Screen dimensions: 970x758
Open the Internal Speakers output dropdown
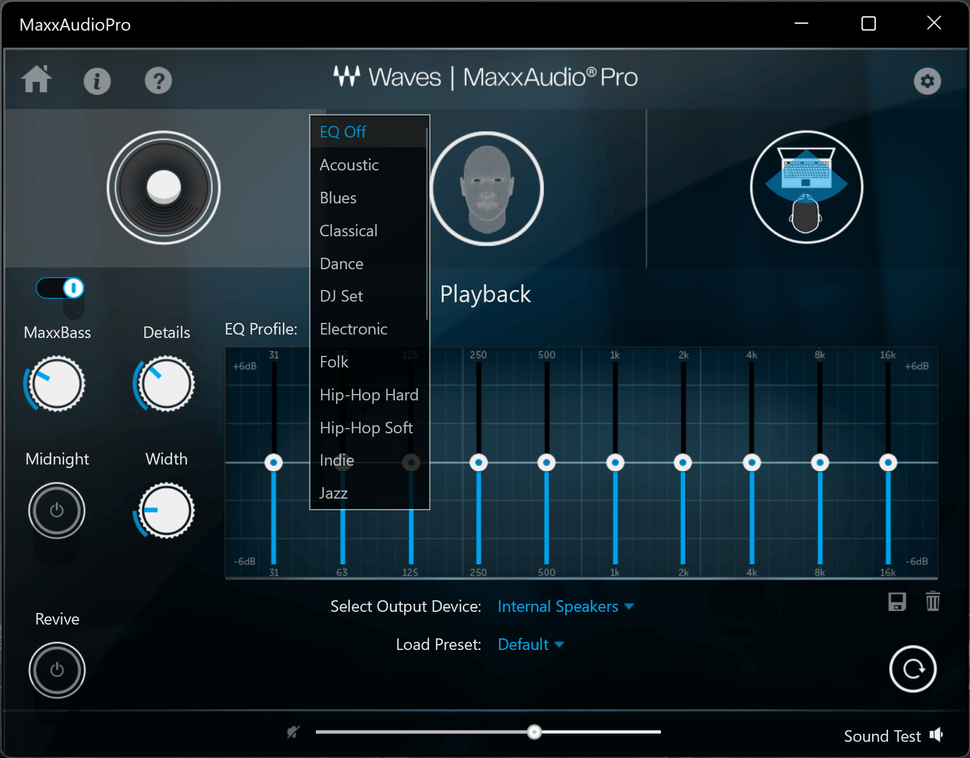[565, 606]
